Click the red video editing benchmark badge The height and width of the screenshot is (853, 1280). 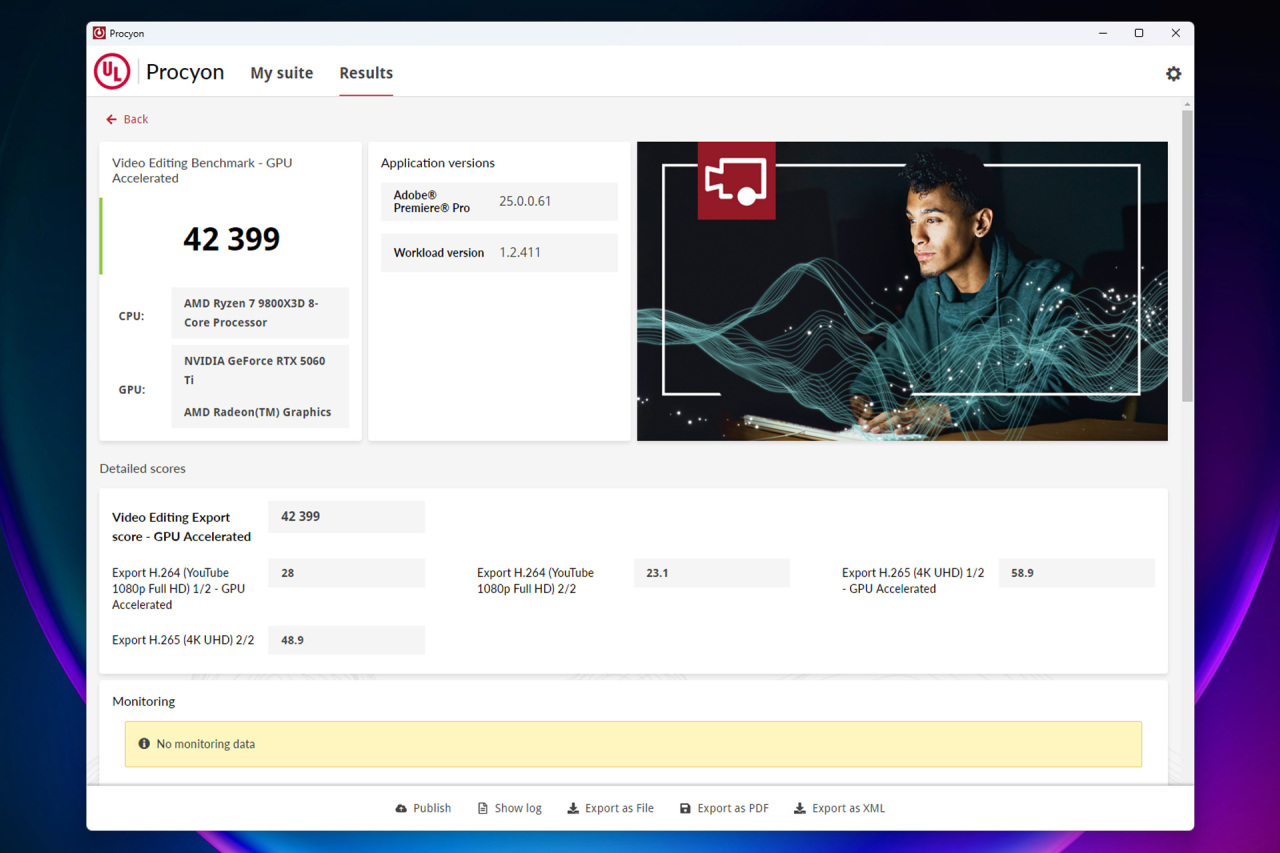(736, 180)
